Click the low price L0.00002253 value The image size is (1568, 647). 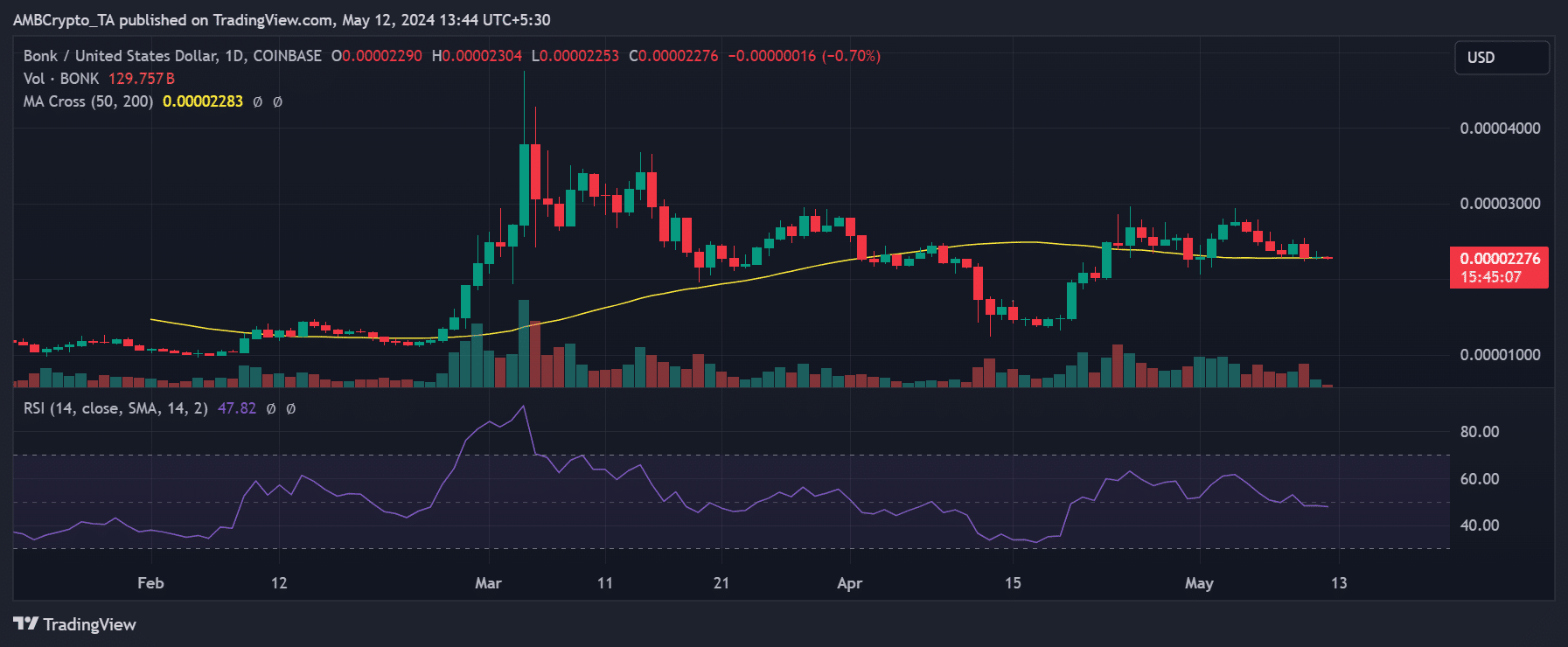coord(575,56)
